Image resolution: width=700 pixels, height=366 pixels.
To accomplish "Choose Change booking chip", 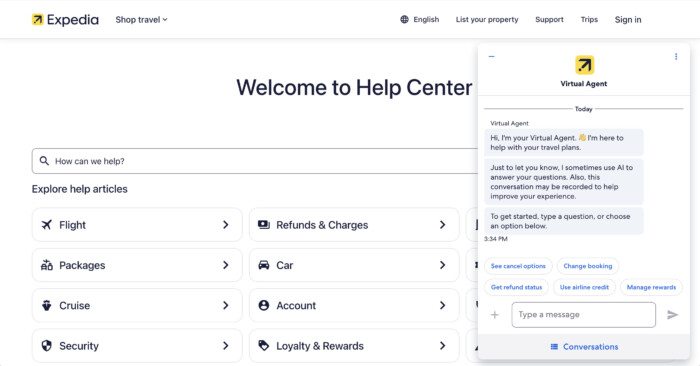I will tap(588, 266).
